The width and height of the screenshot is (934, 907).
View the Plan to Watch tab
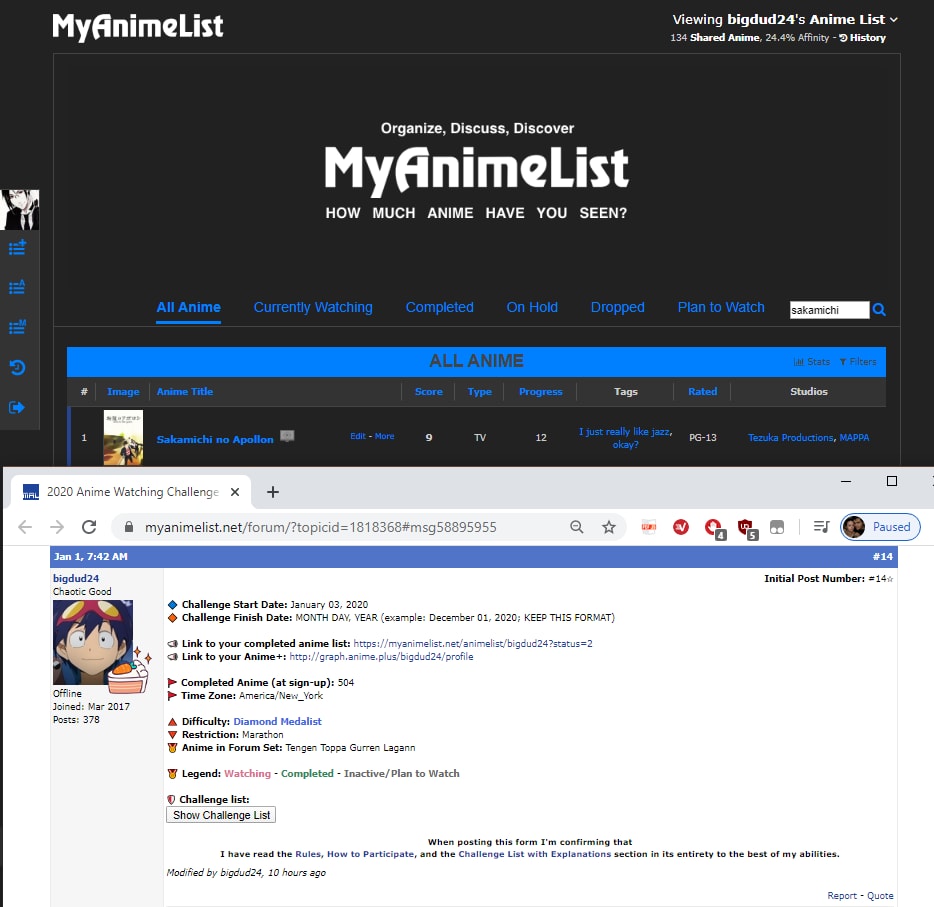721,307
